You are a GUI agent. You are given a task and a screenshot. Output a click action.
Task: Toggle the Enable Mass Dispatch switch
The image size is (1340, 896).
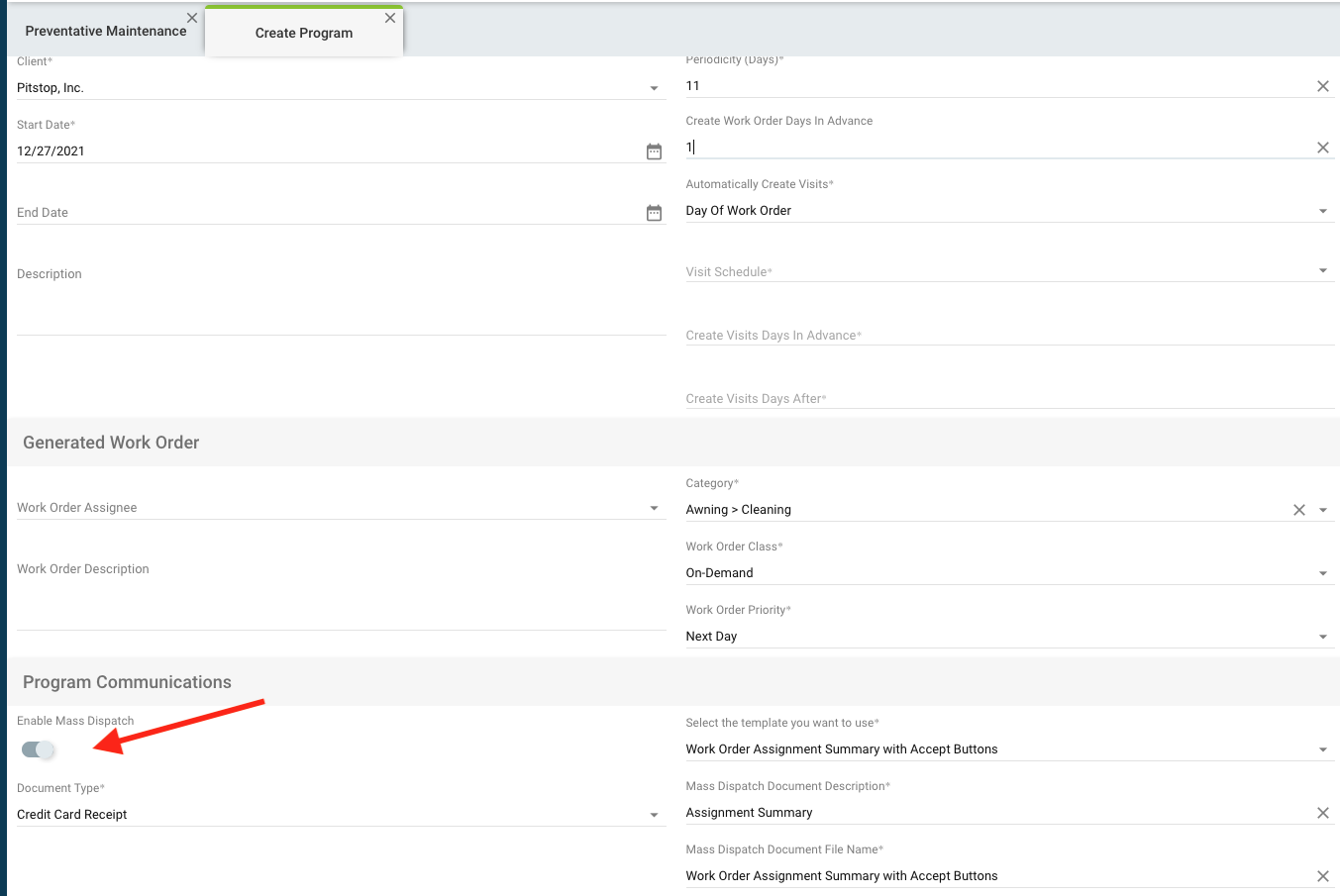pyautogui.click(x=39, y=749)
